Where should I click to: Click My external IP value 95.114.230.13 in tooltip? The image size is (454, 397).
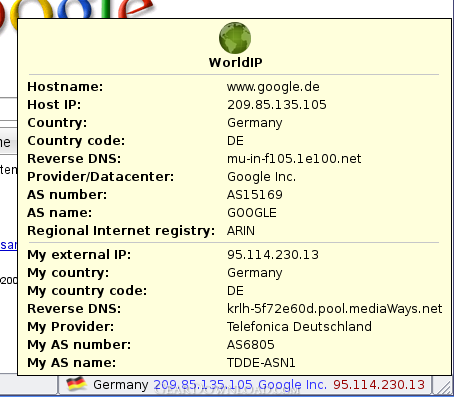(x=273, y=255)
